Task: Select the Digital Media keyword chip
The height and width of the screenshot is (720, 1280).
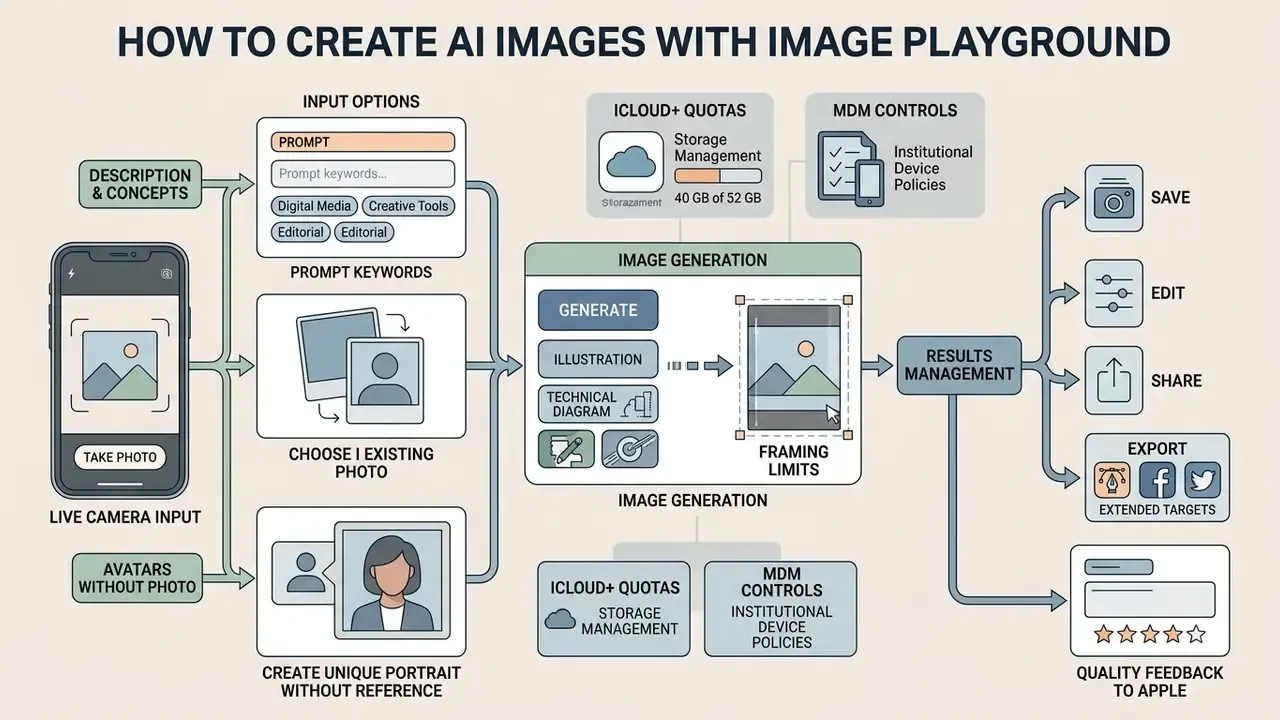Action: [315, 206]
